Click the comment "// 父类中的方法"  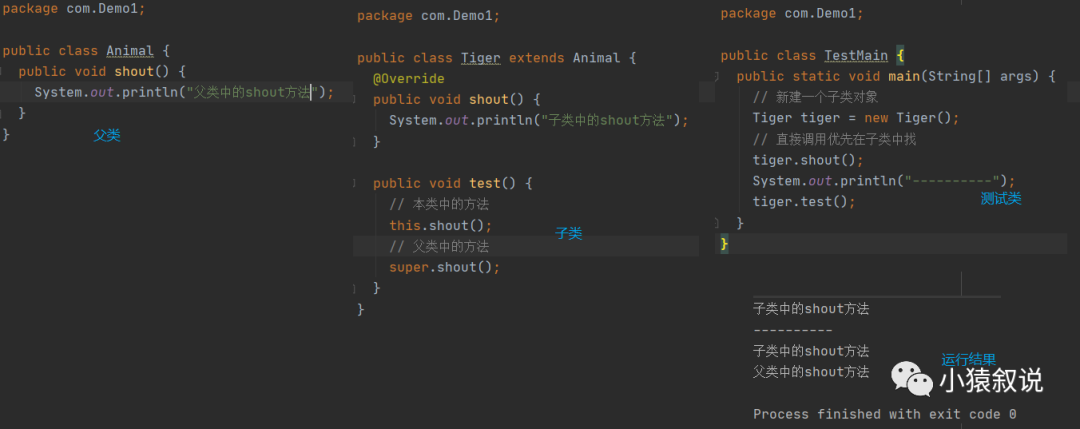point(439,247)
